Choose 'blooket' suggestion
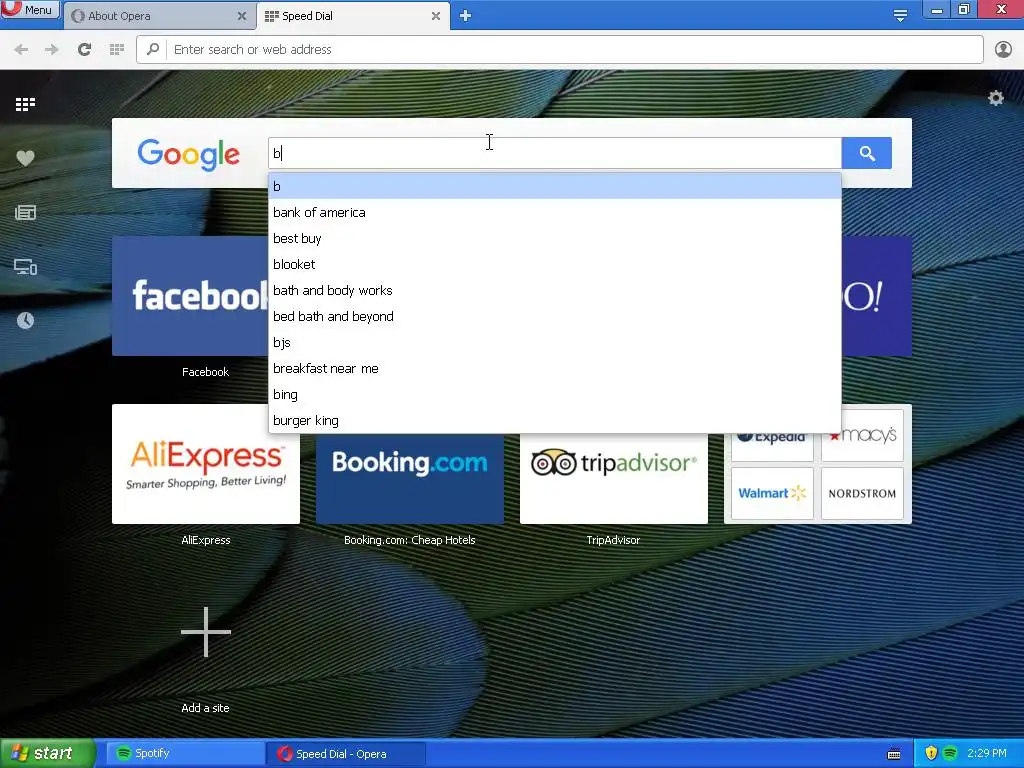This screenshot has height=768, width=1024. 554,264
